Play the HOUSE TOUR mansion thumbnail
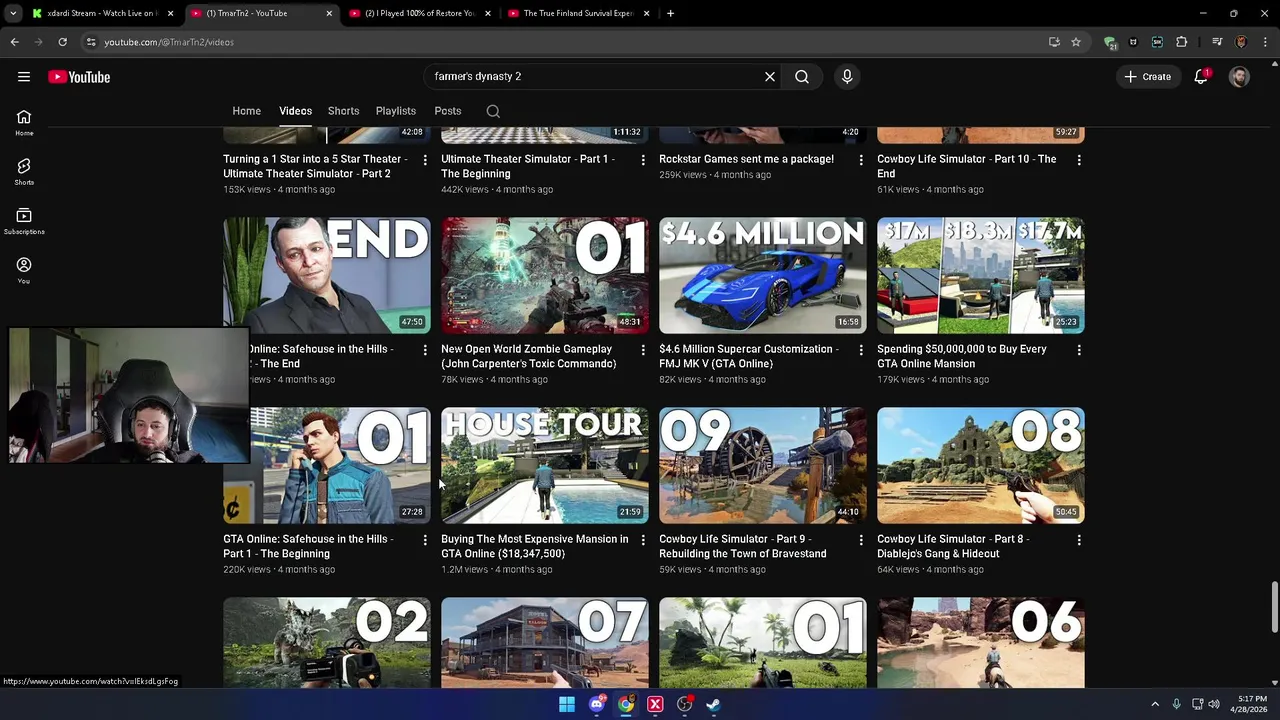Screen dimensions: 1280x720 [545, 465]
